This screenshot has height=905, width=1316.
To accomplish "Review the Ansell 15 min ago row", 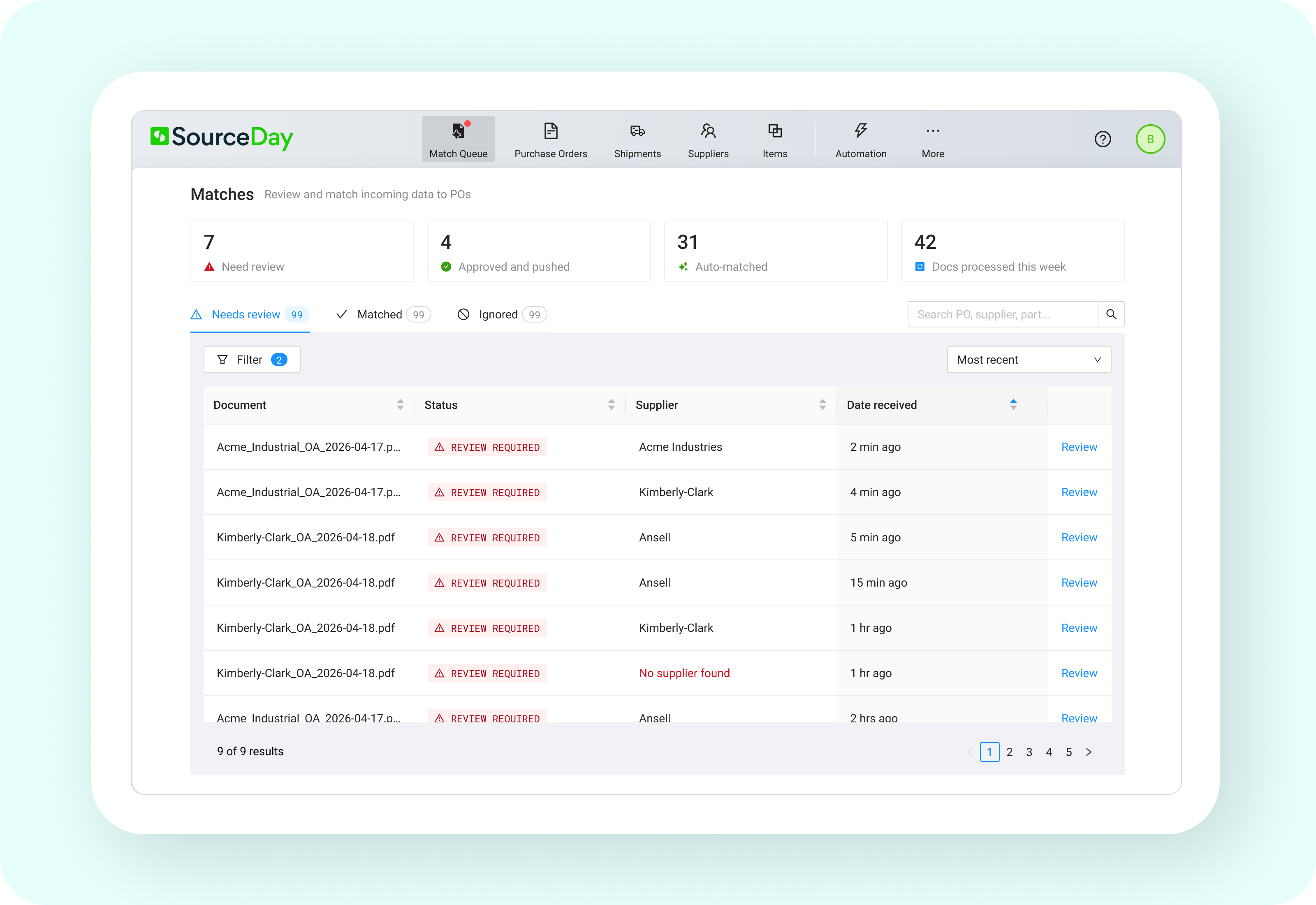I will (x=1079, y=583).
